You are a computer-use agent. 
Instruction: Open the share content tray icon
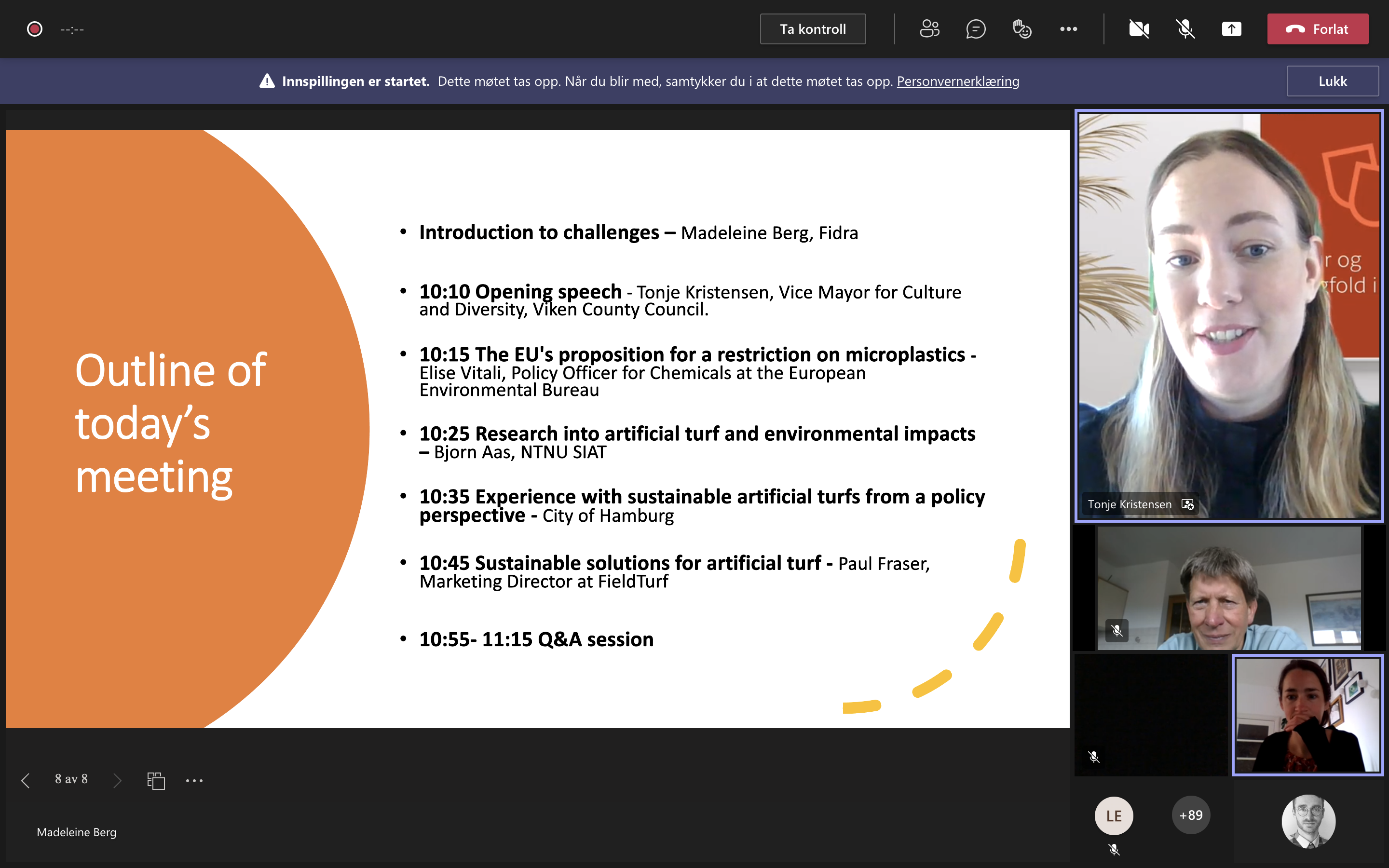click(x=1231, y=29)
